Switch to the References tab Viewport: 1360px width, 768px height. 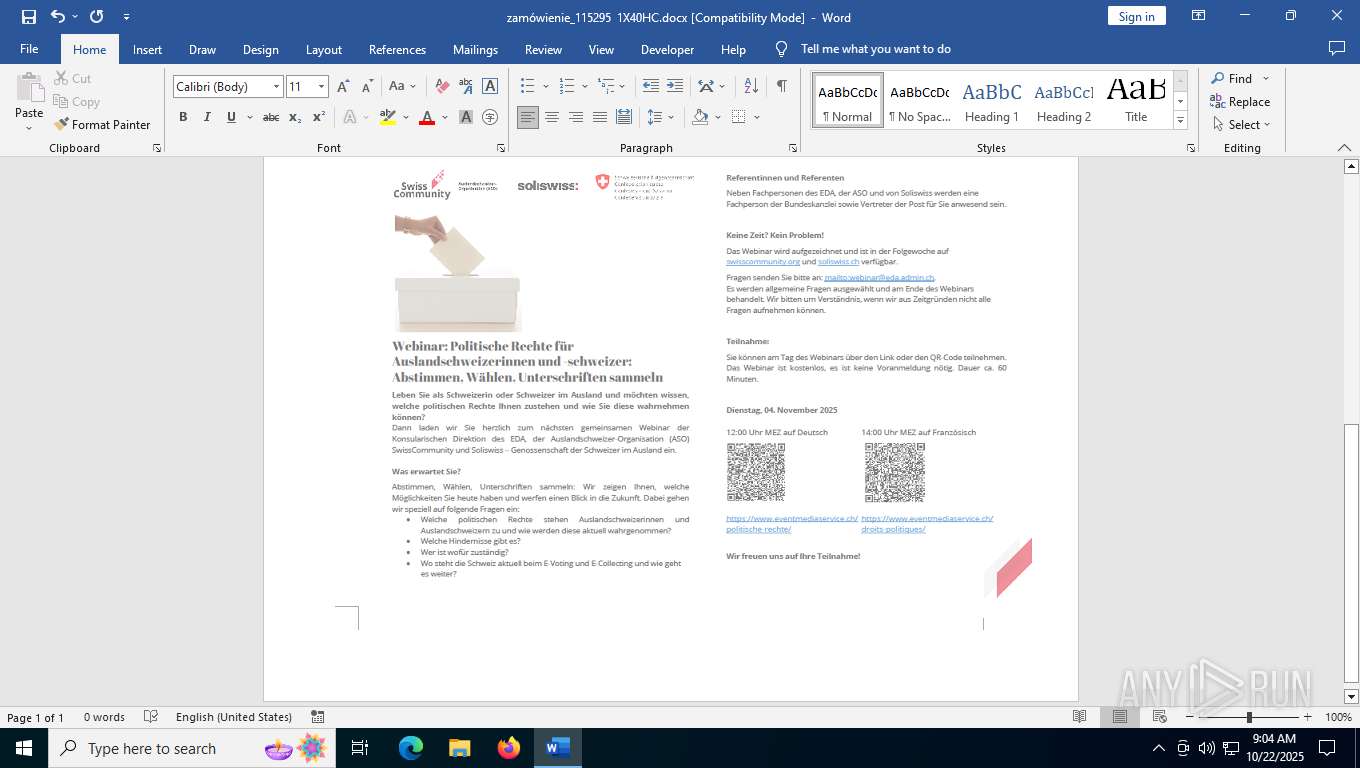pyautogui.click(x=397, y=49)
